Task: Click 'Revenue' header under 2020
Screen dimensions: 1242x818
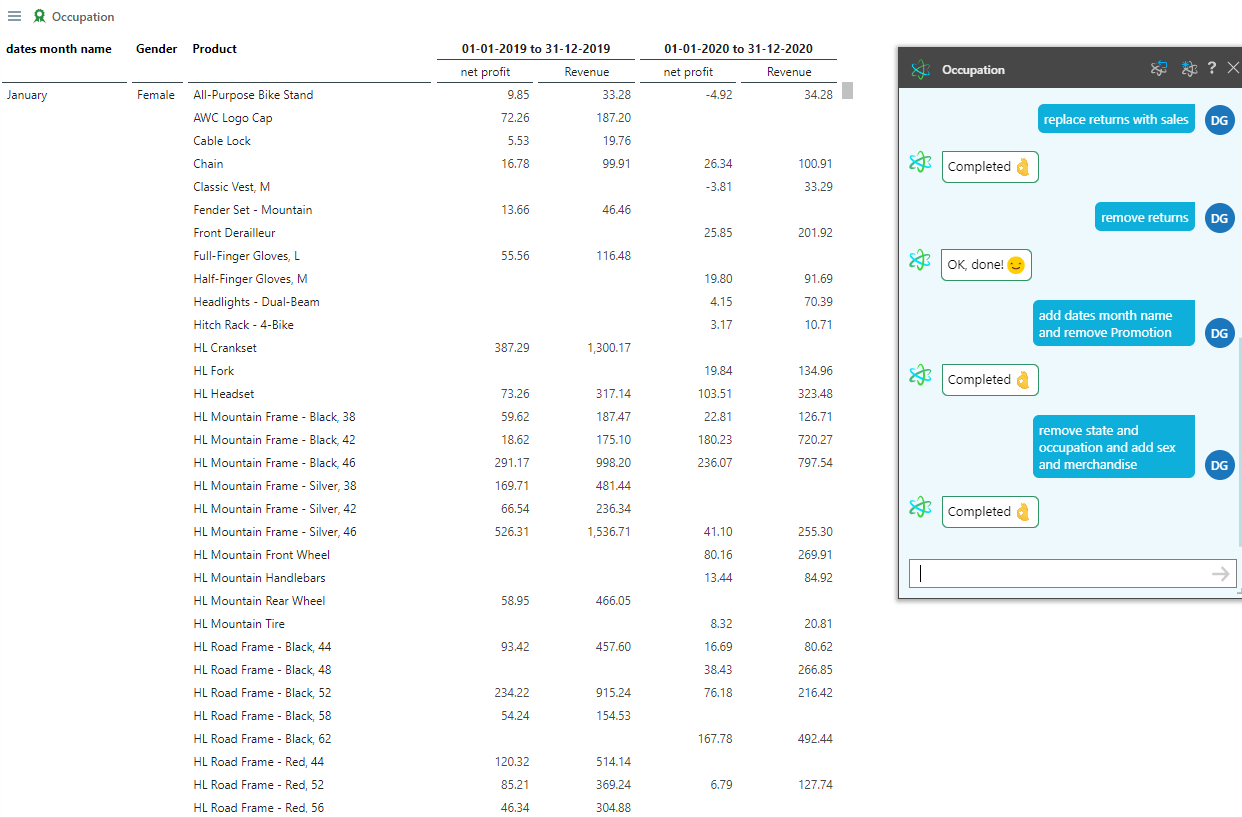Action: [789, 72]
